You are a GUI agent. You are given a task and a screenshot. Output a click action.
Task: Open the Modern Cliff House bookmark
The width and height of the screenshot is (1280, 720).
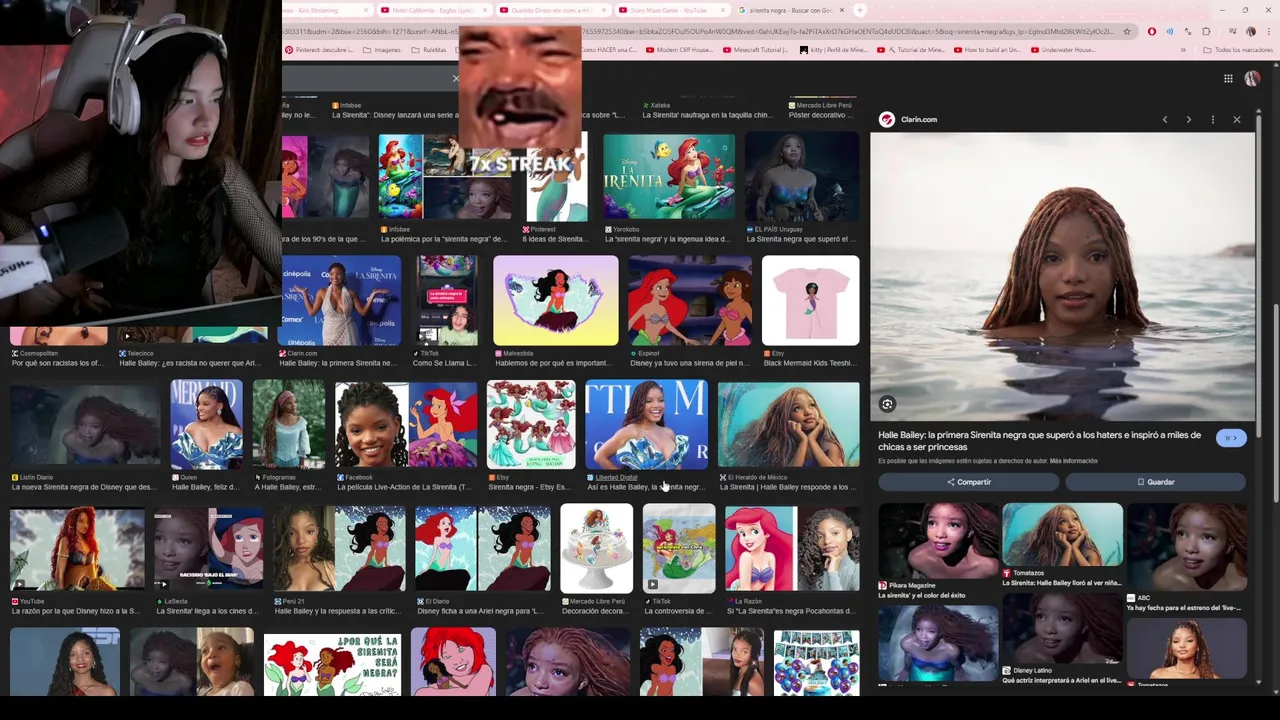pyautogui.click(x=680, y=50)
